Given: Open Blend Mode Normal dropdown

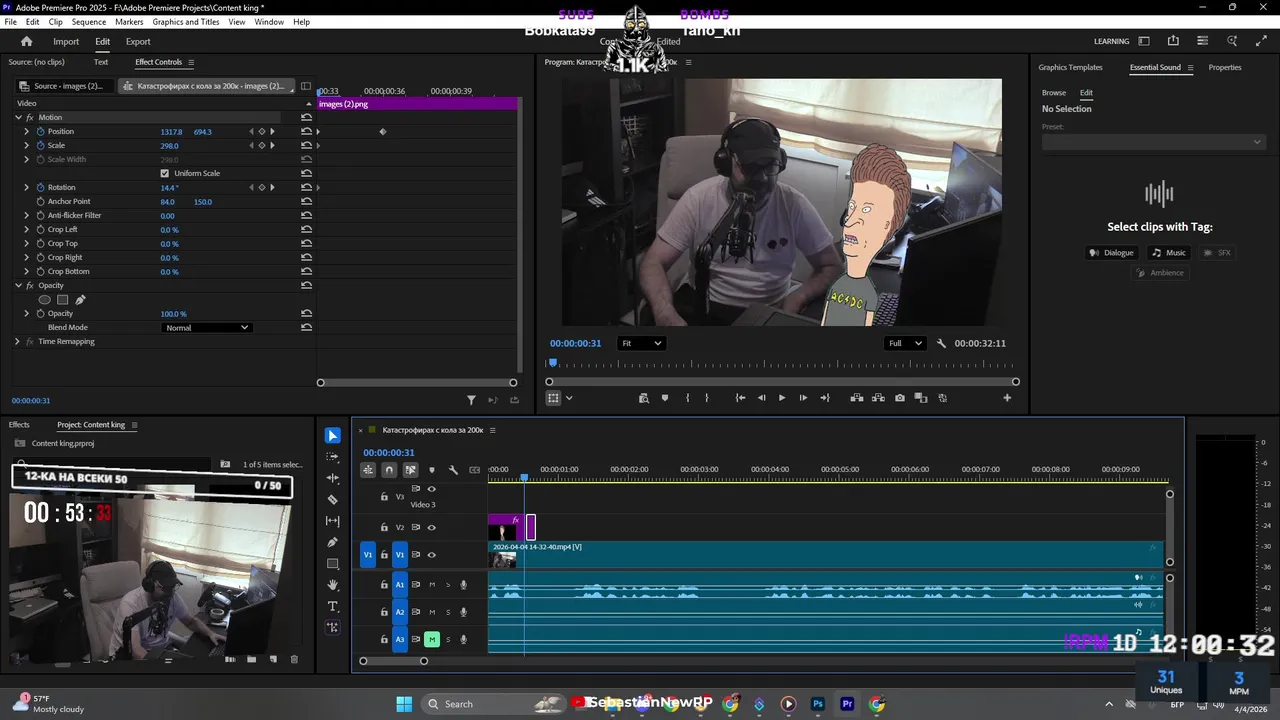Looking at the screenshot, I should tap(206, 328).
